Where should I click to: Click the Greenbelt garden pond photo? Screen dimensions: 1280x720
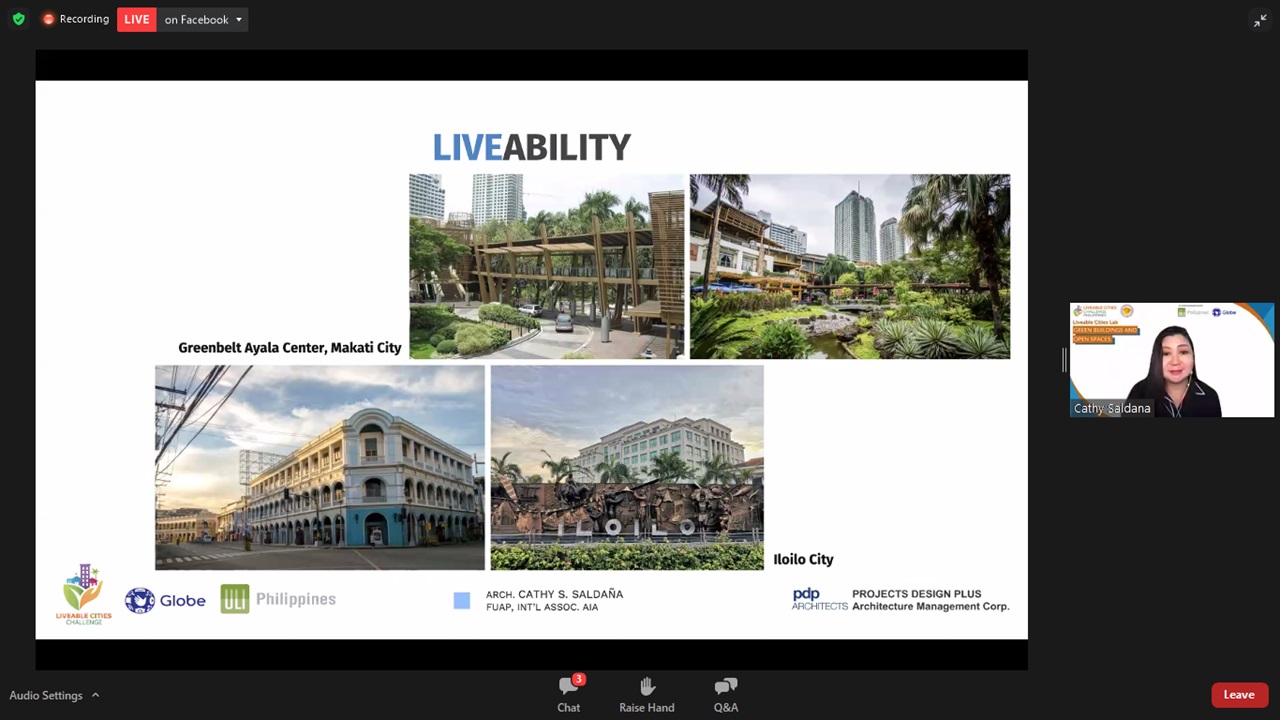click(x=849, y=266)
